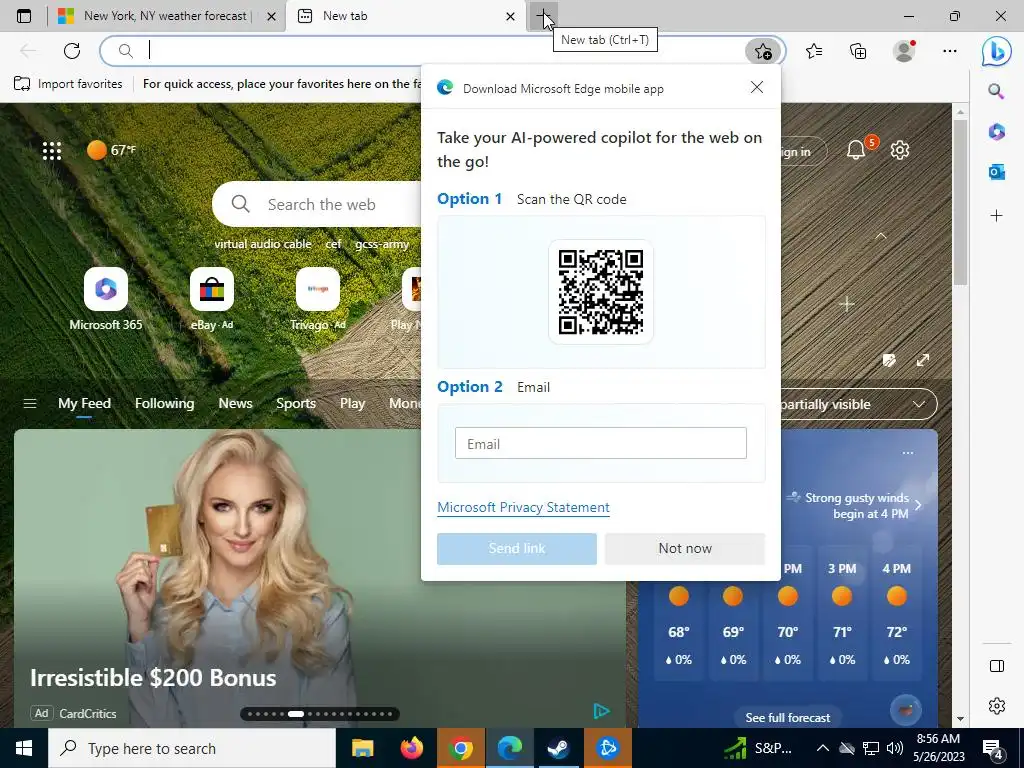1024x768 pixels.
Task: Open the Favorites list icon
Action: pos(814,51)
